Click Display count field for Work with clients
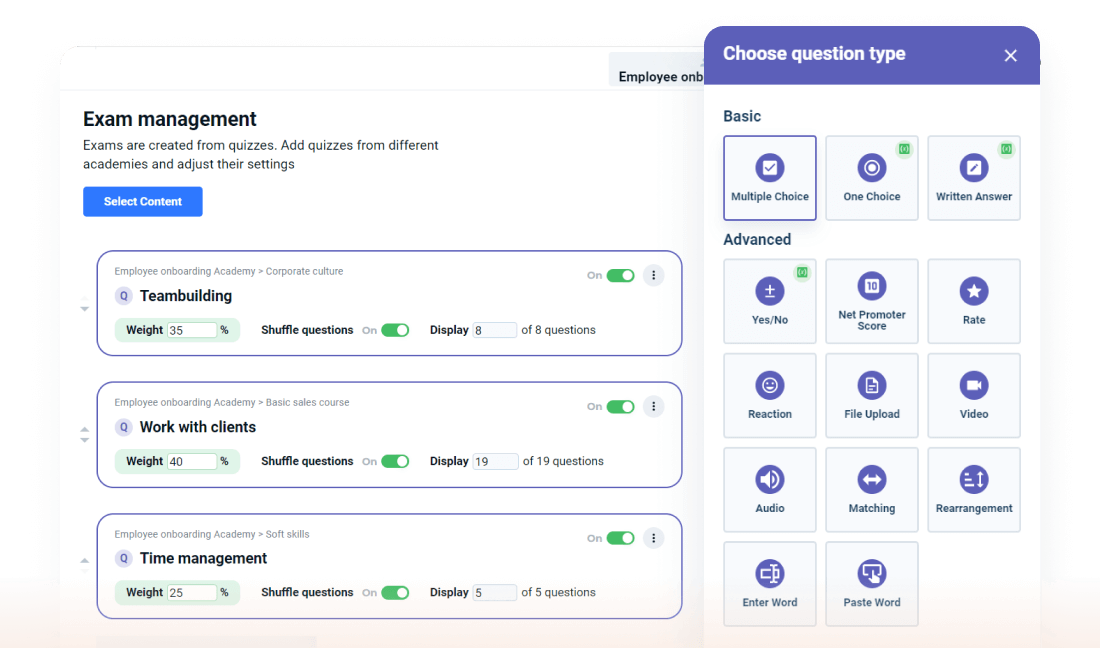Image resolution: width=1100 pixels, height=648 pixels. [494, 461]
